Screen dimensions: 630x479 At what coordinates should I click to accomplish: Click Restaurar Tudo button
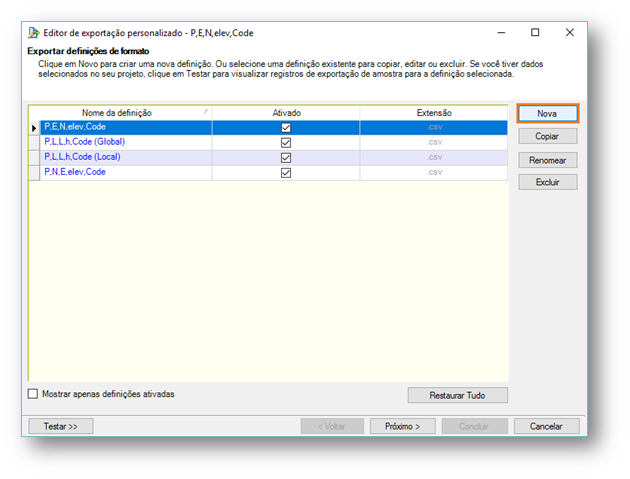pyautogui.click(x=457, y=395)
